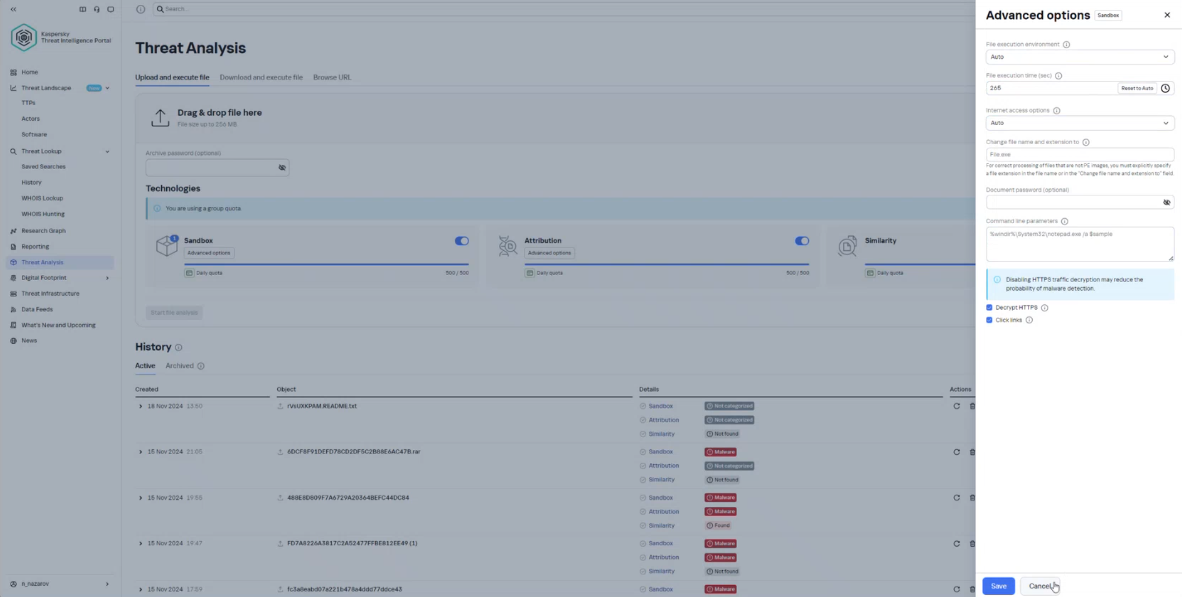Image resolution: width=1182 pixels, height=597 pixels.
Task: Click the Attribution technology icon
Action: pyautogui.click(x=507, y=246)
